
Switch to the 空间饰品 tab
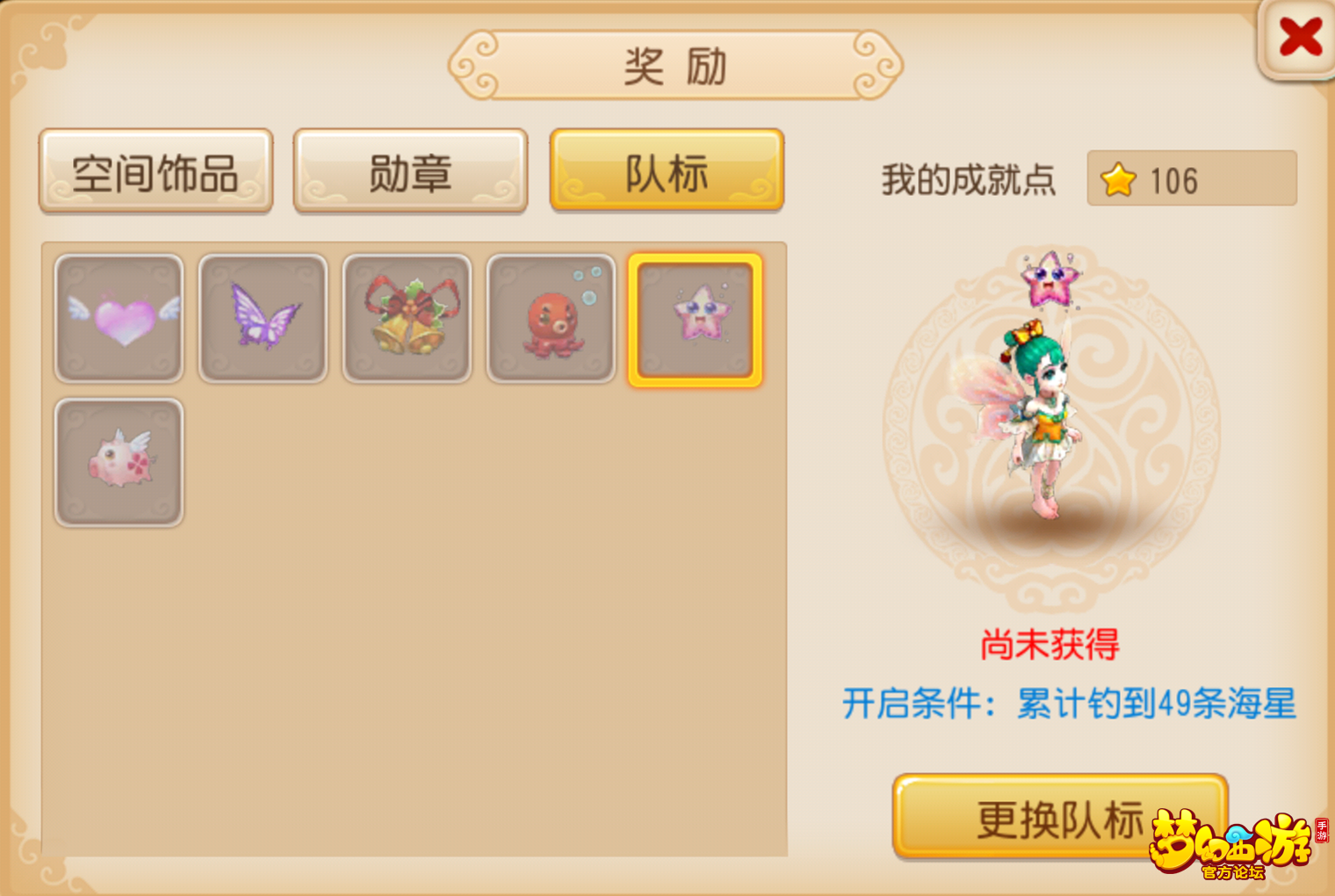pyautogui.click(x=156, y=171)
